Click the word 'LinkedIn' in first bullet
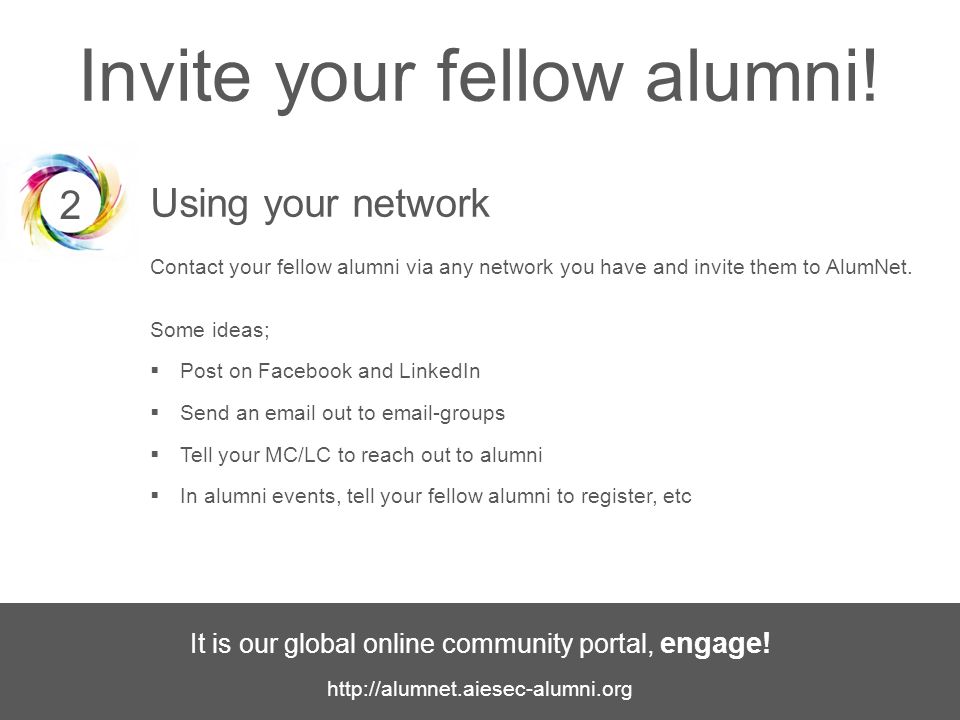The width and height of the screenshot is (960, 720). point(440,371)
